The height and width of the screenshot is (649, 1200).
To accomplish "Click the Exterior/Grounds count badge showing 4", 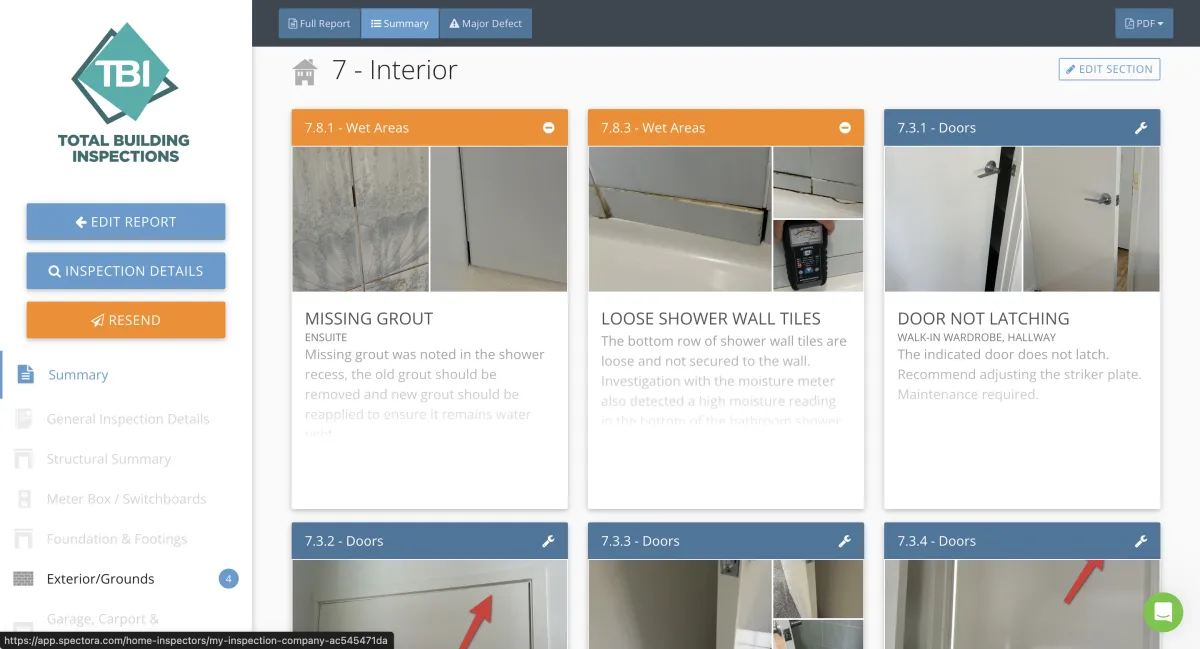I will [229, 579].
